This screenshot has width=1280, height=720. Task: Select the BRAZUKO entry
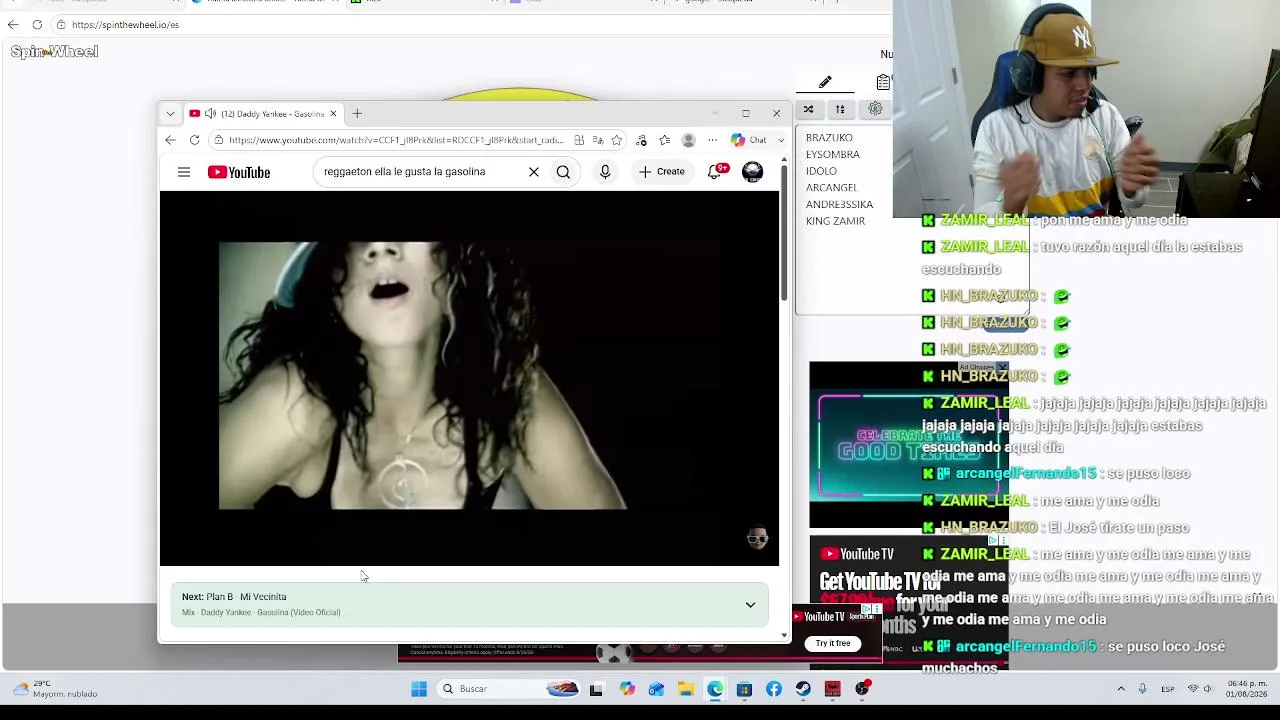tap(829, 138)
